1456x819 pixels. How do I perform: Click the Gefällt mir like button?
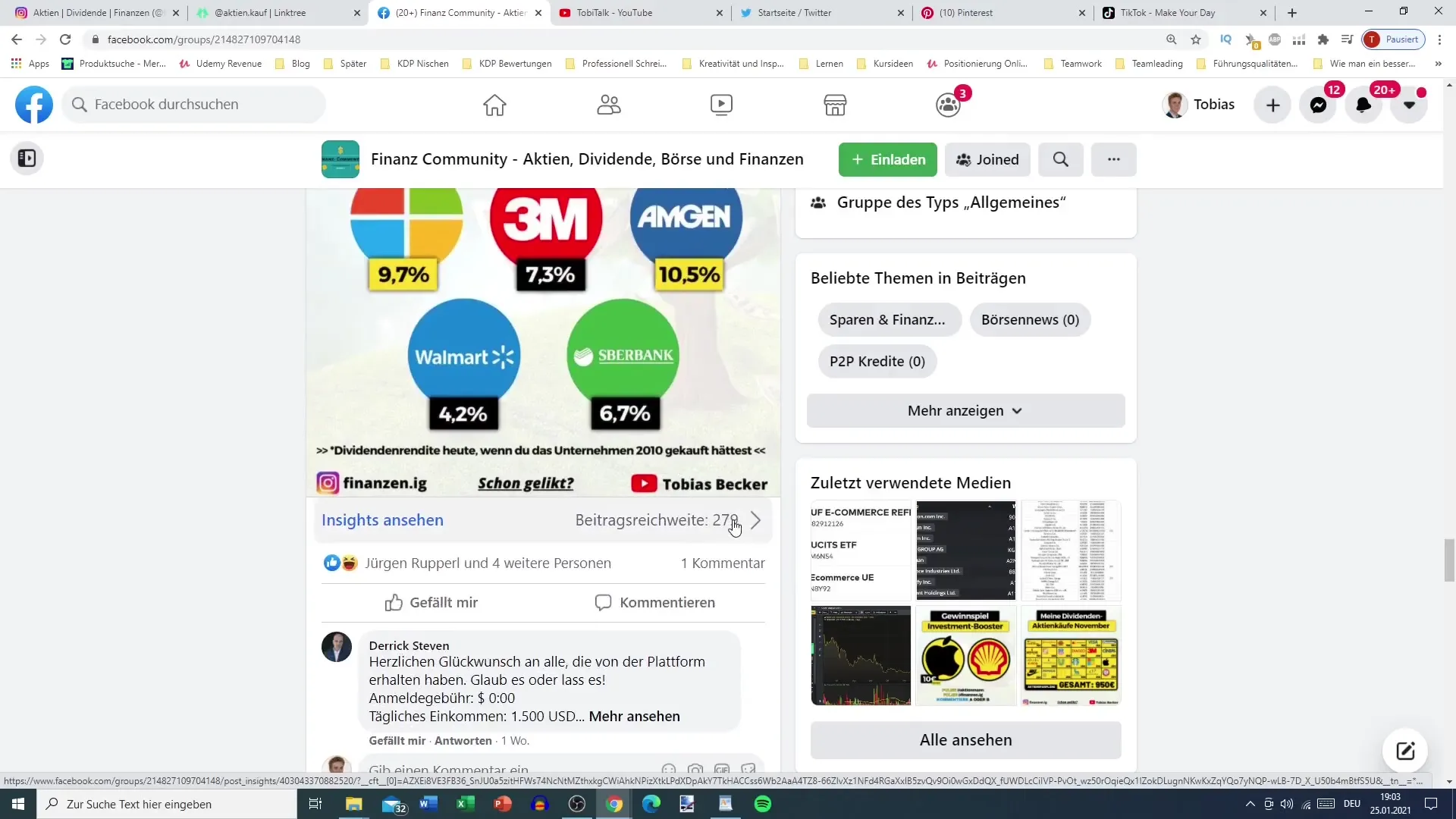[x=431, y=603]
